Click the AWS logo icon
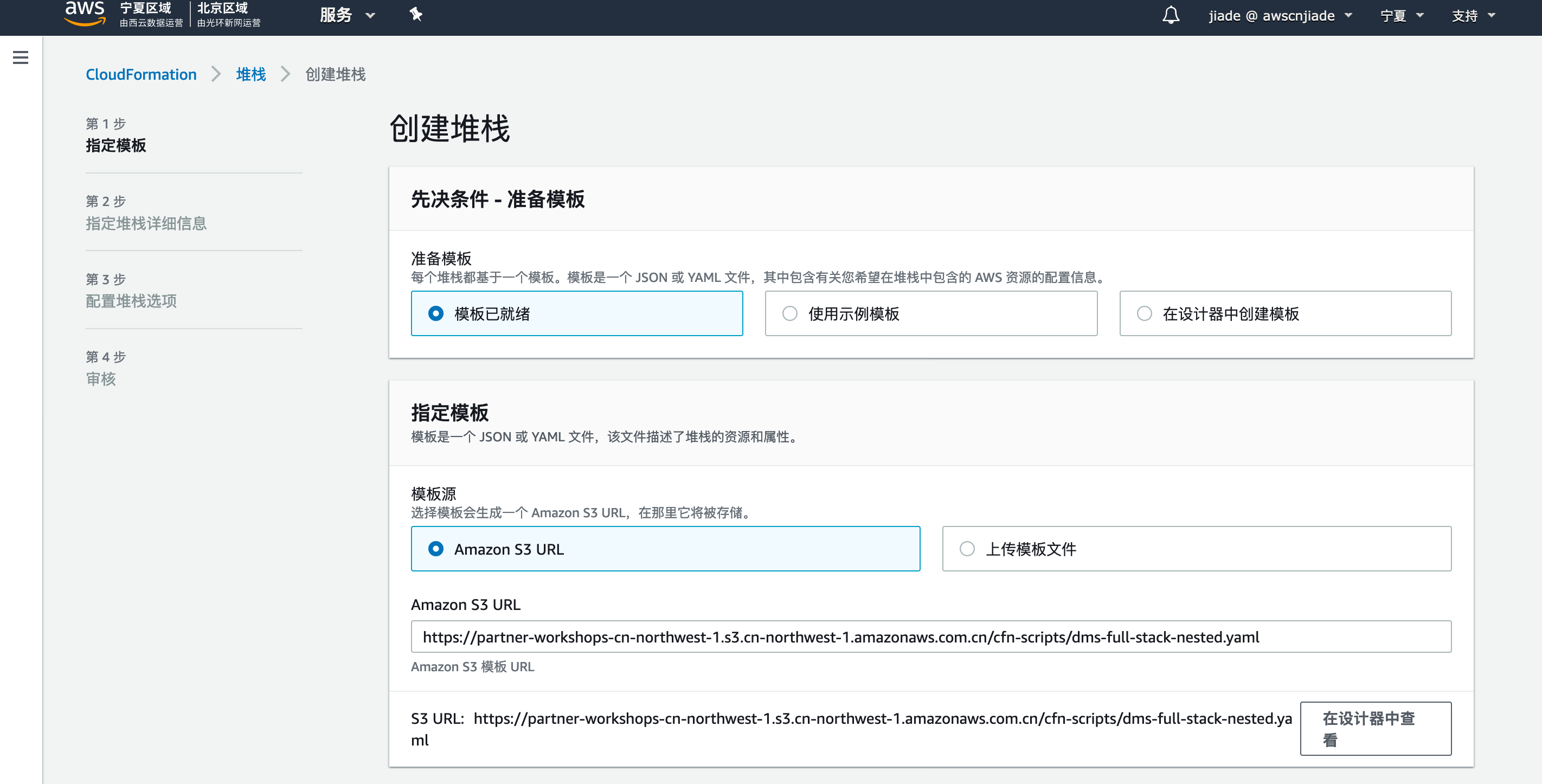Viewport: 1542px width, 784px height. (x=84, y=13)
